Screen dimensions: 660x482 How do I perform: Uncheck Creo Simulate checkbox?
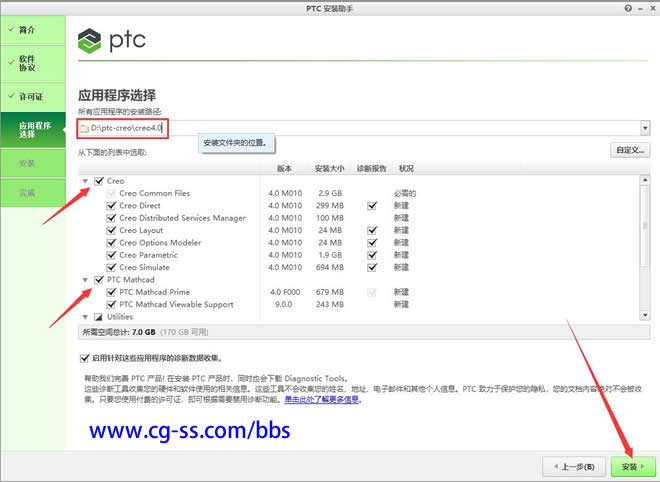coord(111,267)
